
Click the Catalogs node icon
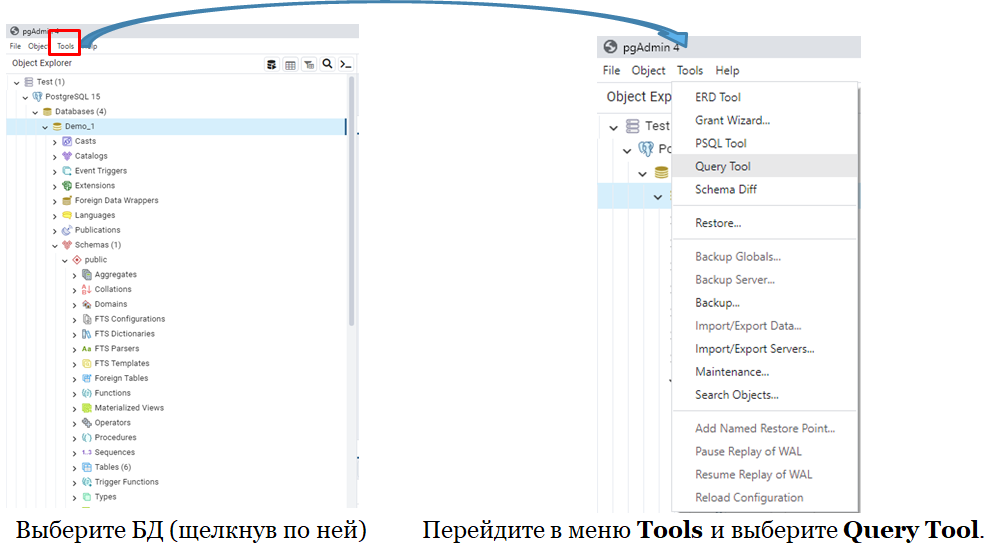[x=66, y=156]
